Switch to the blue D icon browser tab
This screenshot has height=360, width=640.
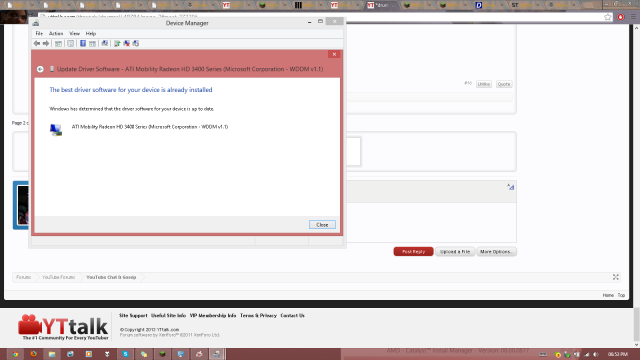tap(489, 5)
